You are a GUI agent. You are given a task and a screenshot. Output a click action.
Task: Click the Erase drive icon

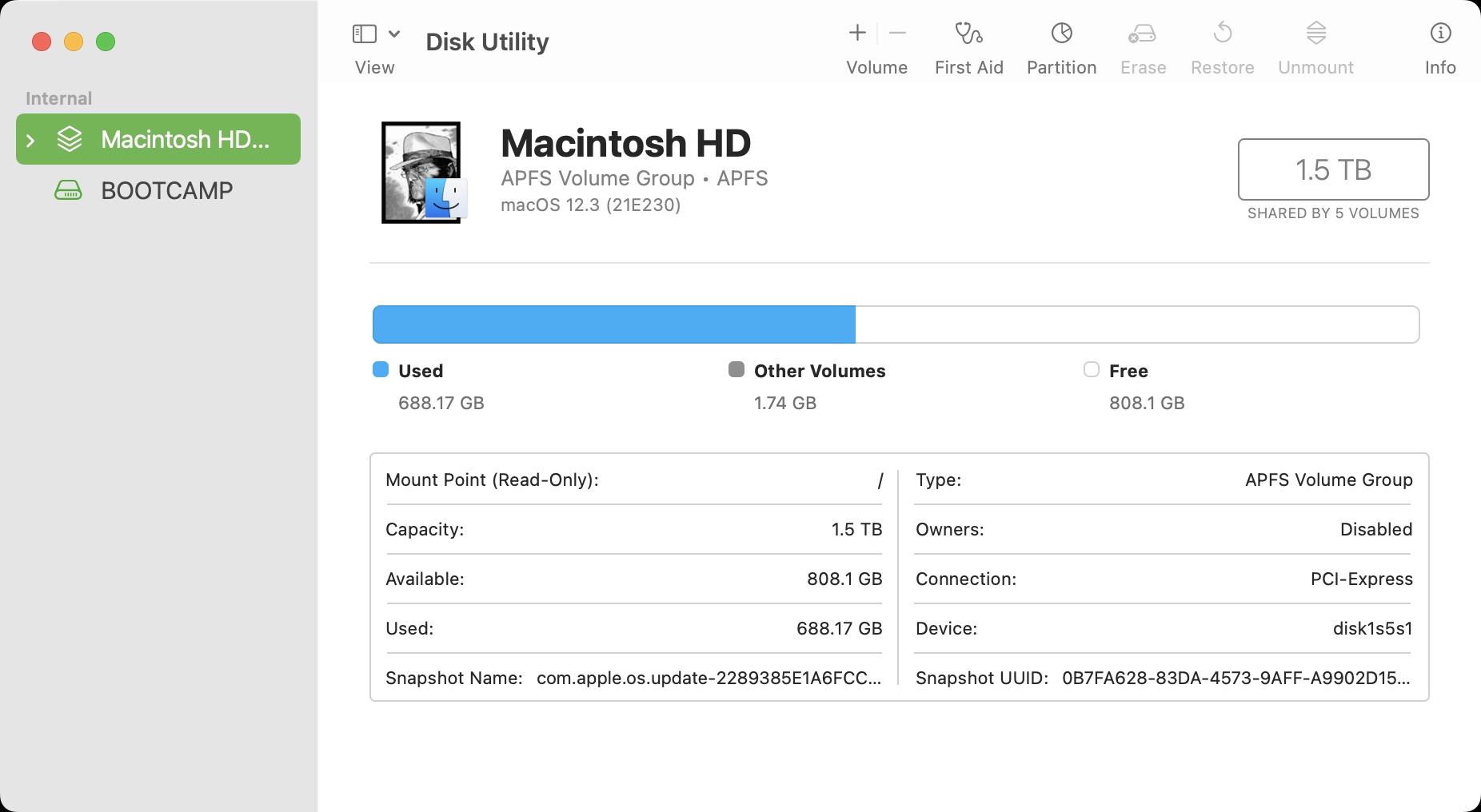tap(1143, 33)
